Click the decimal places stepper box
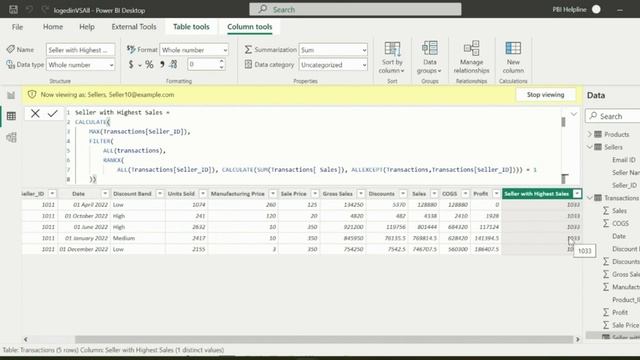Viewport: 640px width, 360px height. click(x=207, y=64)
